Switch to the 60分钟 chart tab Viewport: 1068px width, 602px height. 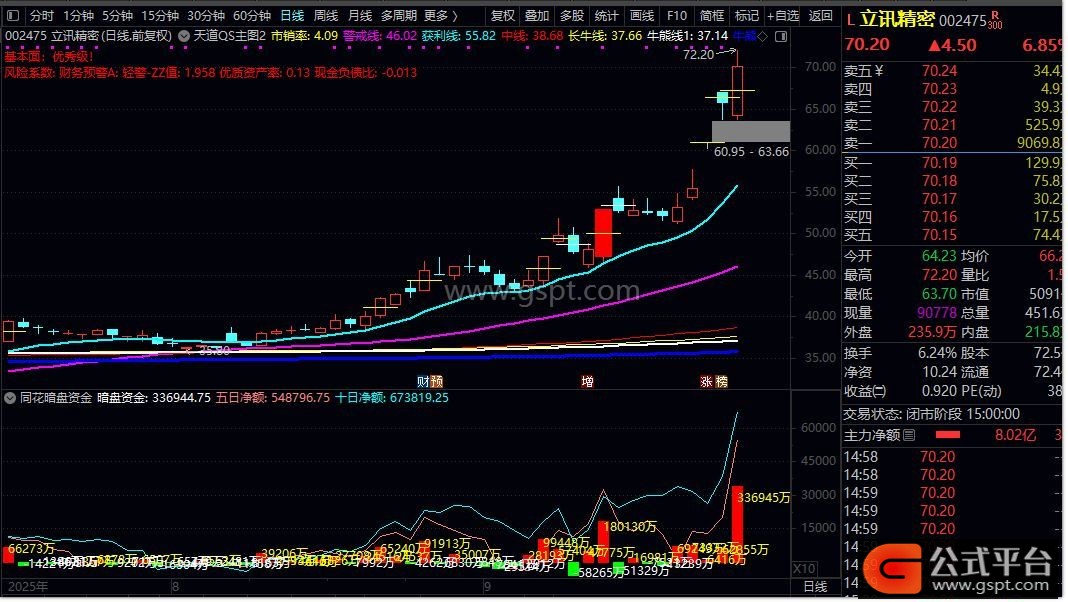[x=252, y=16]
